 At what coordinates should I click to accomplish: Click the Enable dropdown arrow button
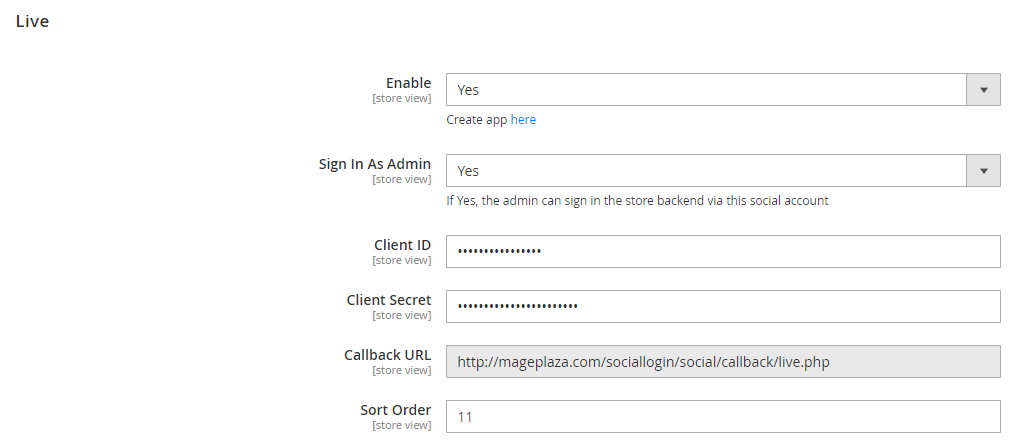pos(983,90)
